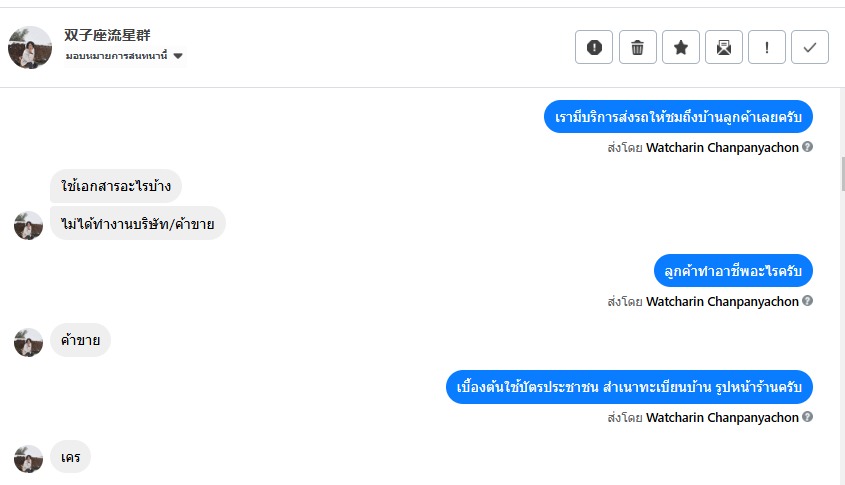
Task: Mark conversation done with the checkmark
Action: 810,47
